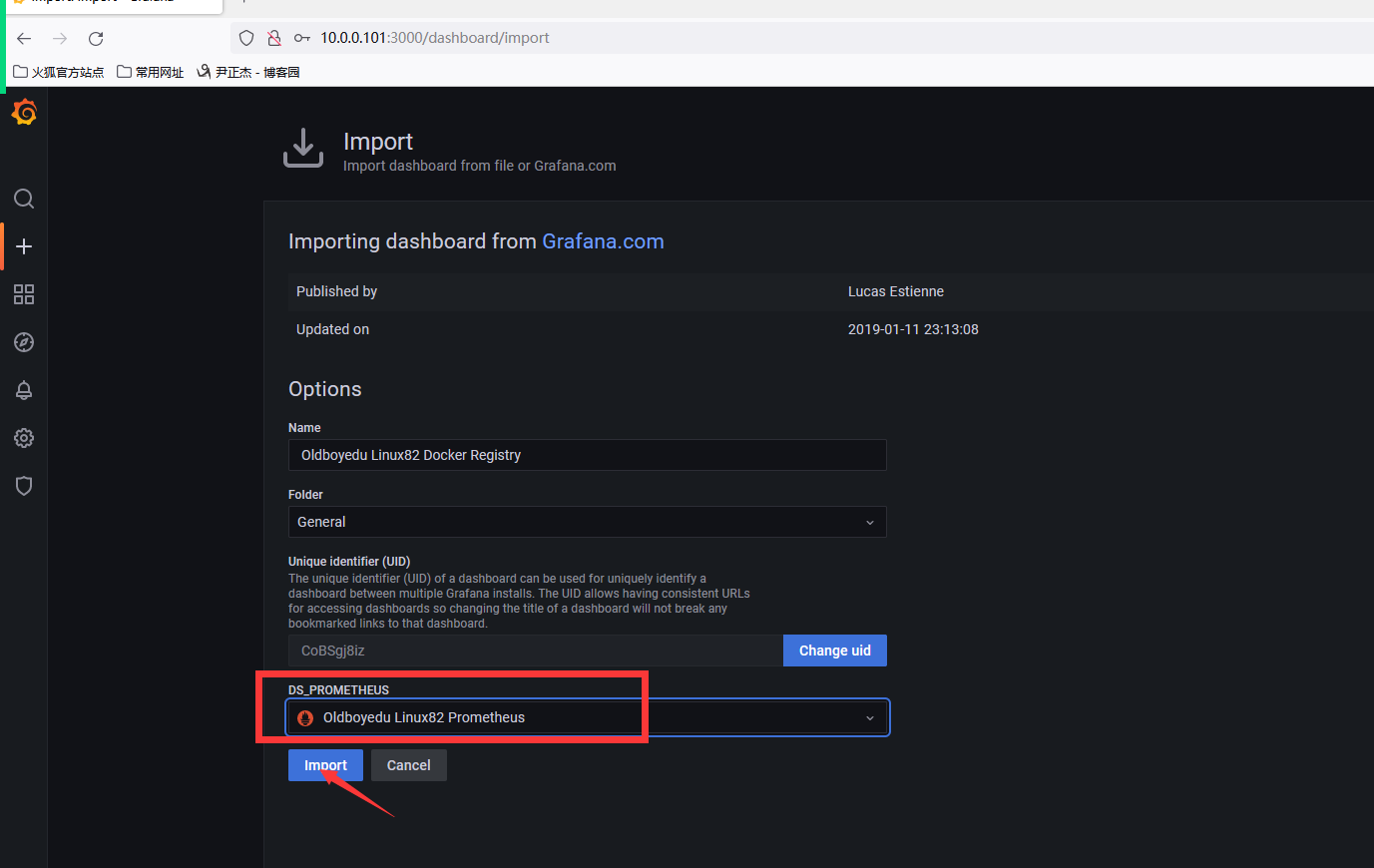The height and width of the screenshot is (868, 1374).
Task: Click the Unique identifier (UID) label
Action: coord(349,562)
